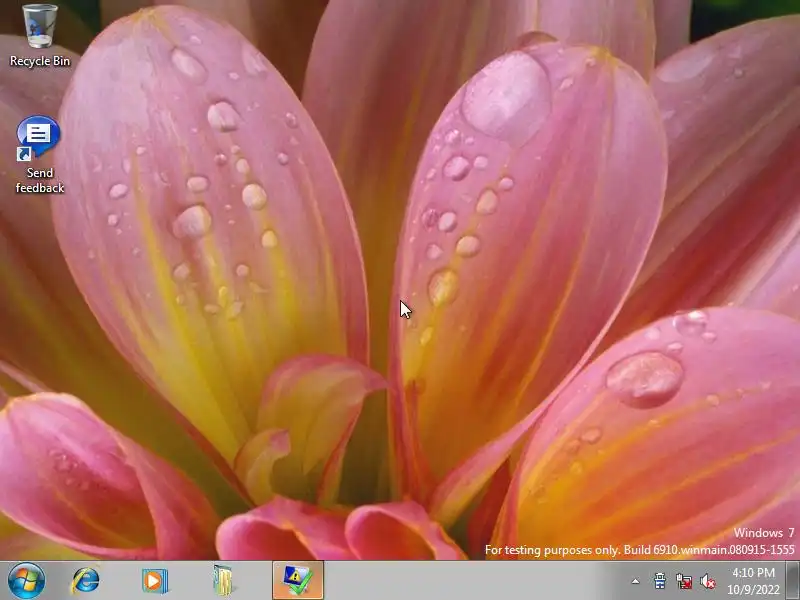Open the Start menu orb
This screenshot has height=600, width=800.
click(x=26, y=580)
